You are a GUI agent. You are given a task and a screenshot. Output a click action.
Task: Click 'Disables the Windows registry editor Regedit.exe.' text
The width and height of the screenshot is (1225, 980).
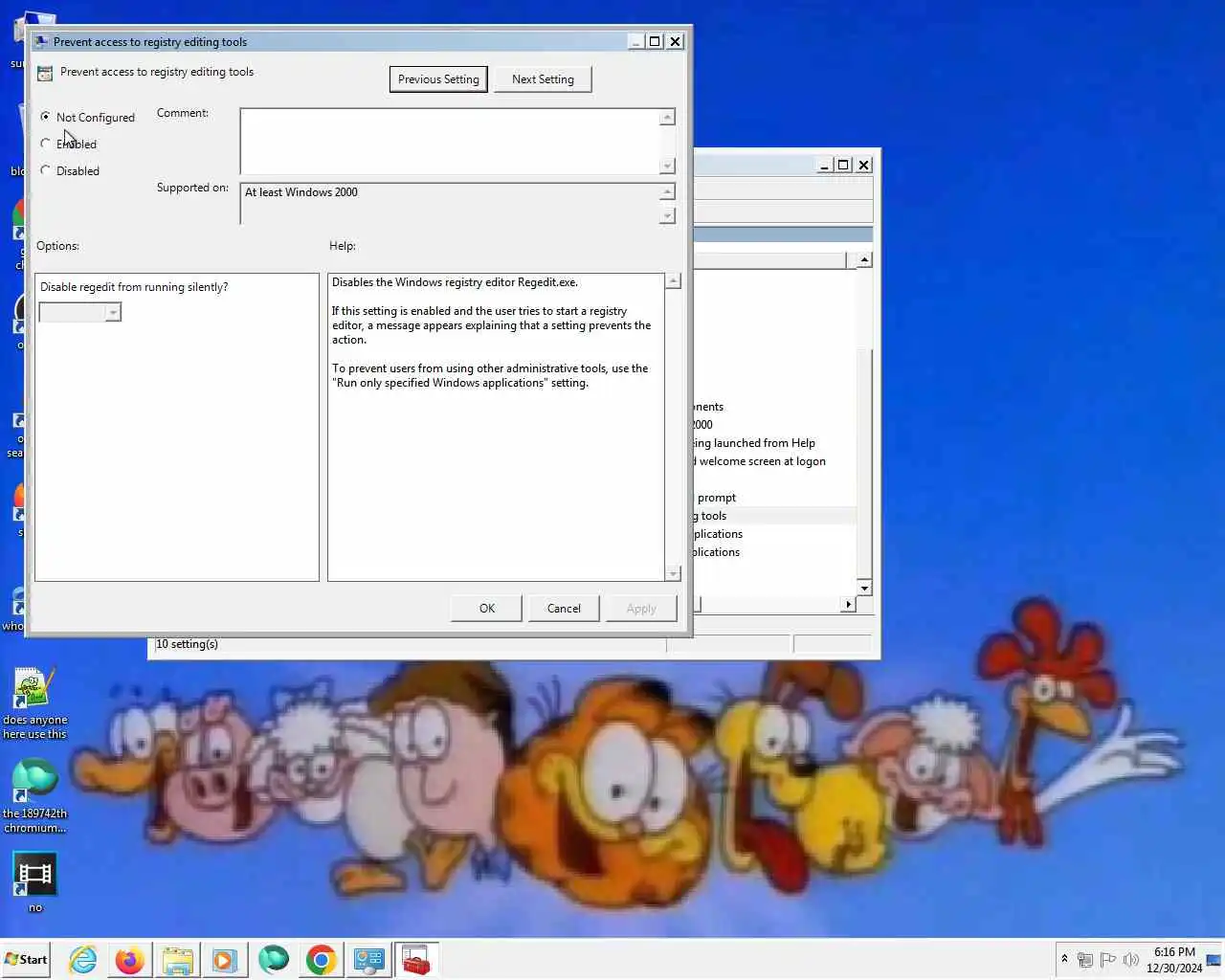[455, 282]
